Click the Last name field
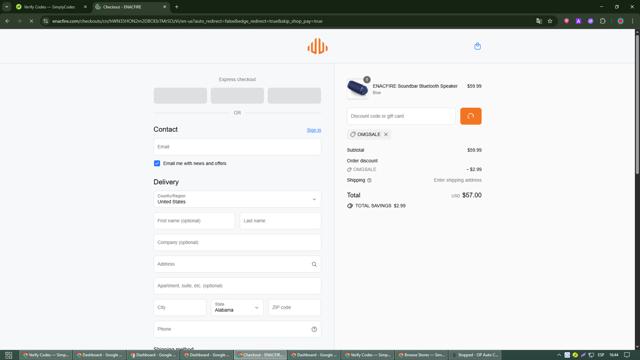The image size is (640, 360). tap(280, 221)
